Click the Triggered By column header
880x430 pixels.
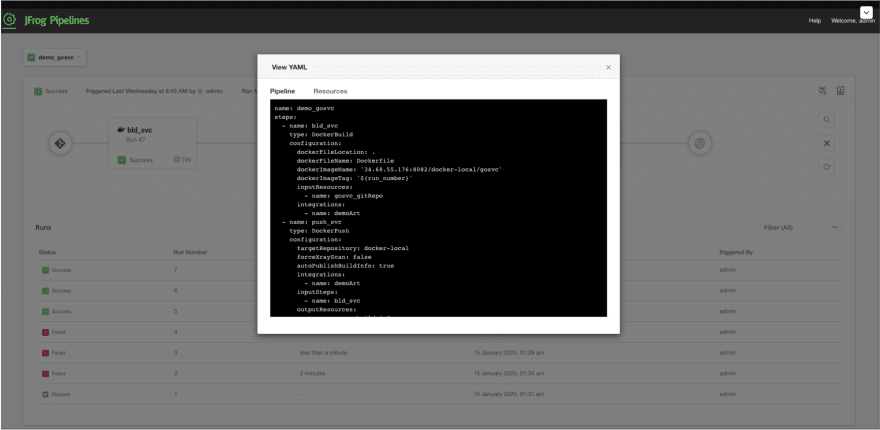[x=736, y=253]
